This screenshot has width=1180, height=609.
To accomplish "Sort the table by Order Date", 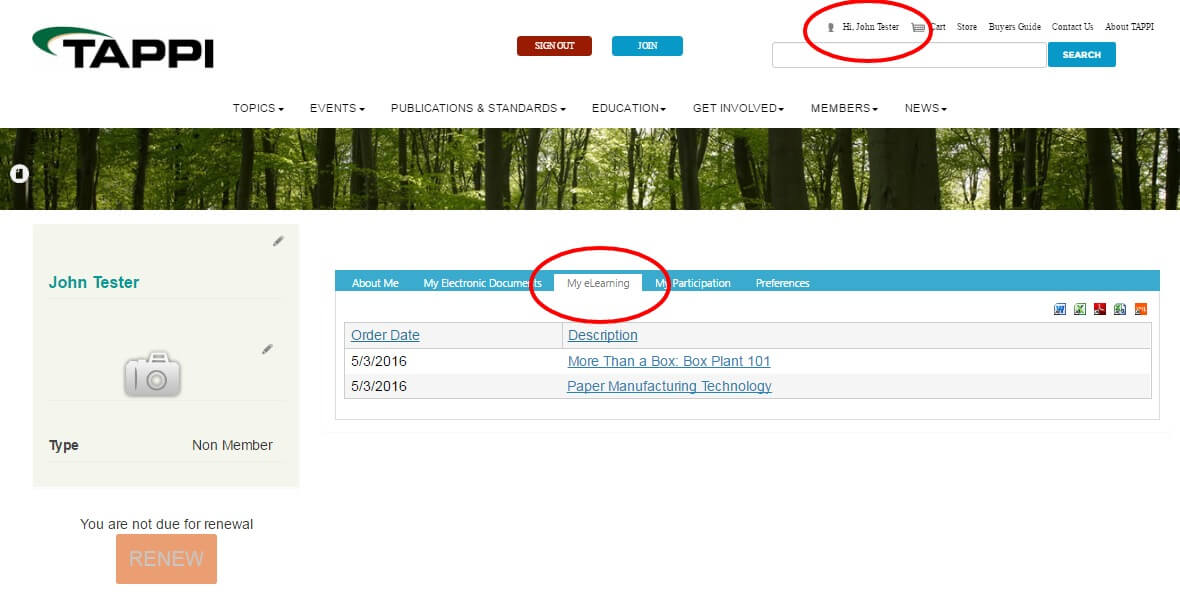I will 385,335.
